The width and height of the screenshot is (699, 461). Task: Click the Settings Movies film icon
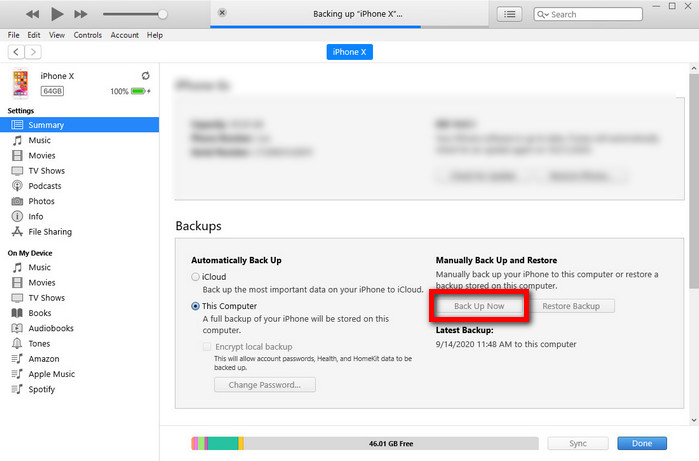click(x=17, y=156)
